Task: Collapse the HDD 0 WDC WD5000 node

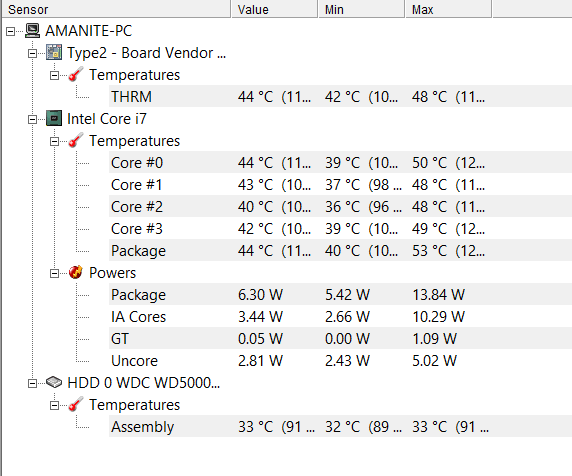Action: 32,383
